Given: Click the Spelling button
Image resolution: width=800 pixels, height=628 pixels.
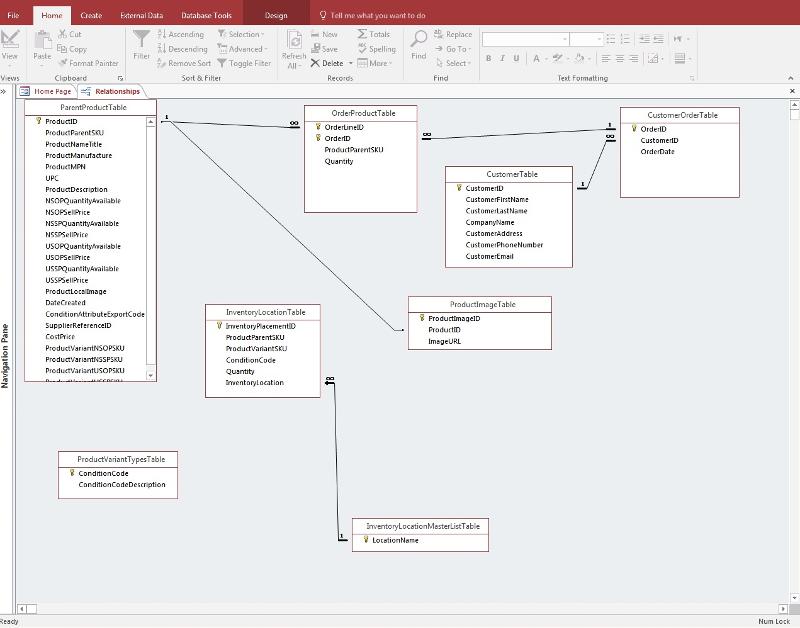Looking at the screenshot, I should click(376, 49).
